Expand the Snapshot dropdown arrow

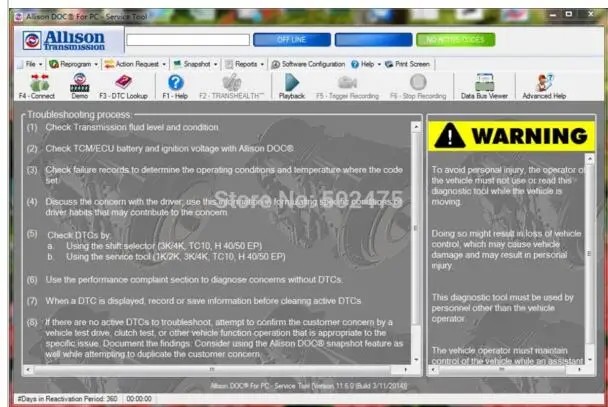tap(216, 65)
